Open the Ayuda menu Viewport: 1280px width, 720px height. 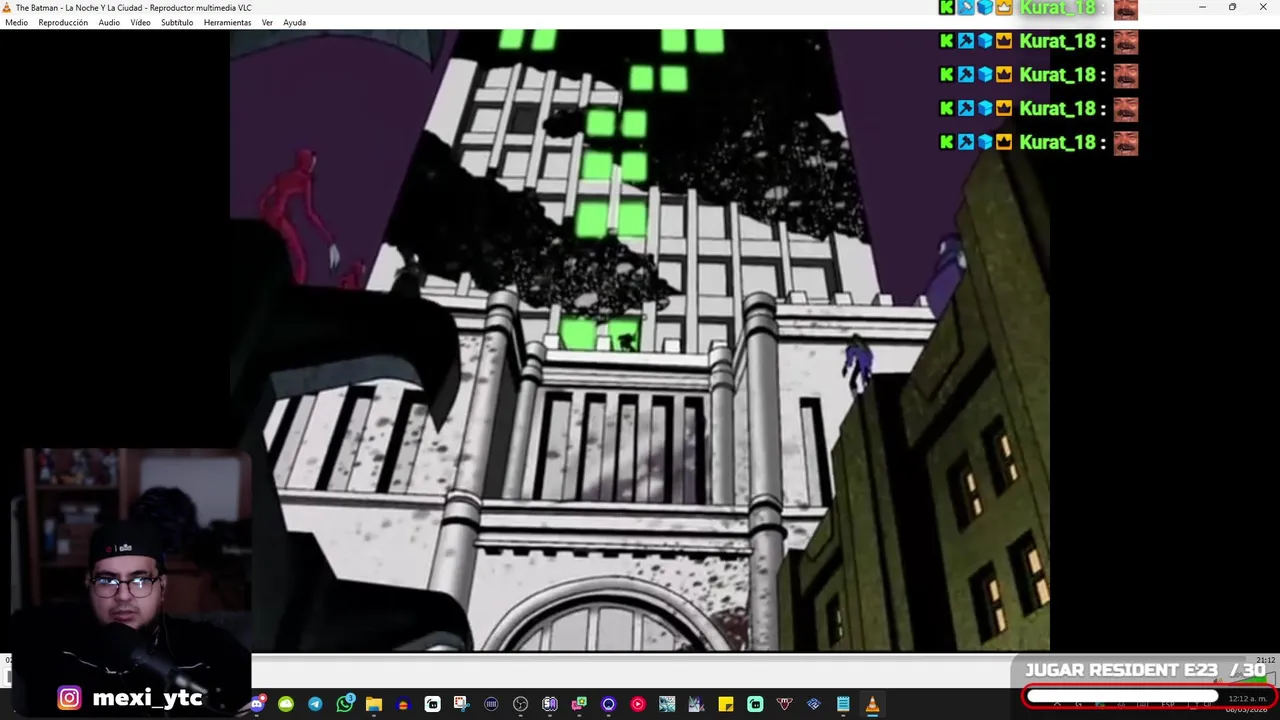pos(294,22)
